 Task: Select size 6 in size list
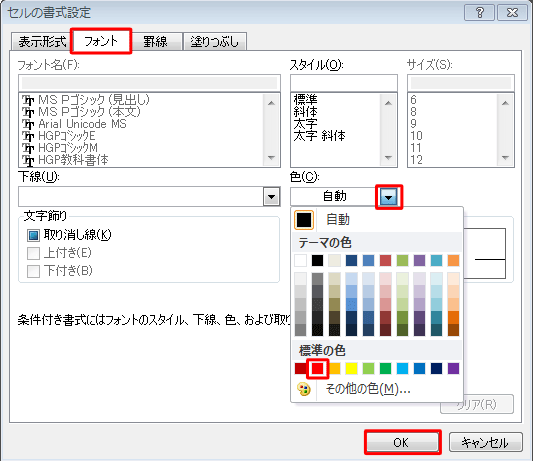[x=413, y=100]
